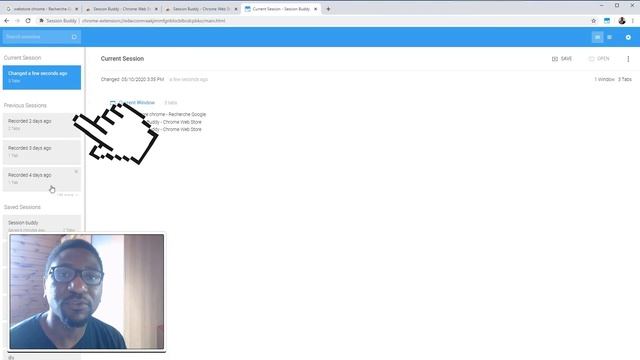
Task: Close the Current Session browser tab
Action: [316, 9]
